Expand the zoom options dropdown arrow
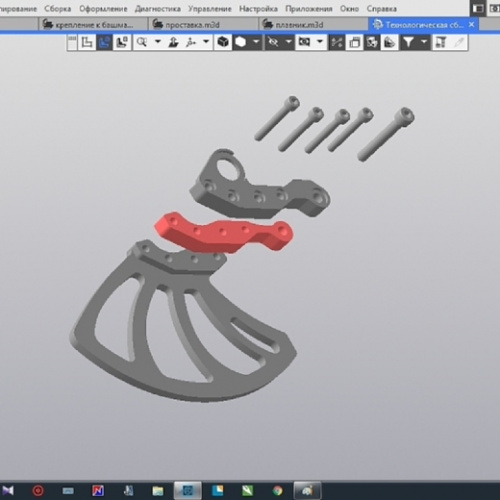The height and width of the screenshot is (500, 500). click(158, 42)
